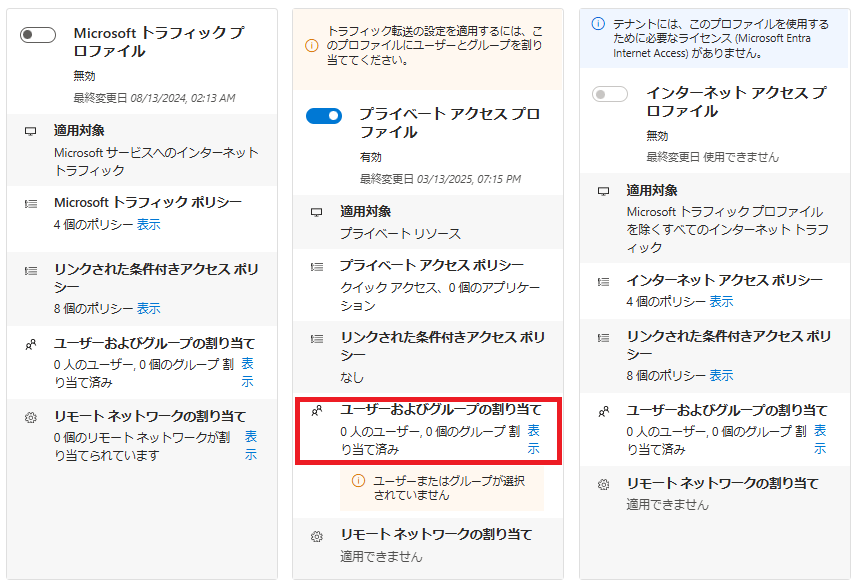Click users icon in Microsoft profile's ユーザーおよびグループの割り当て
Viewport: 859px width, 586px height.
pyautogui.click(x=31, y=344)
